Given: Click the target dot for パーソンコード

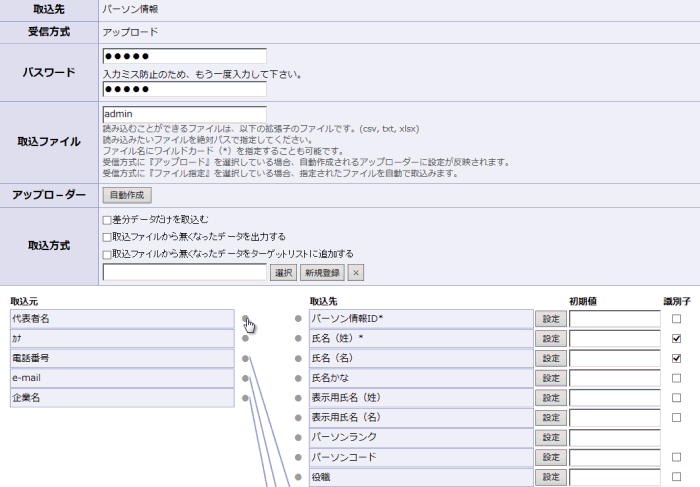Looking at the screenshot, I should tap(298, 457).
